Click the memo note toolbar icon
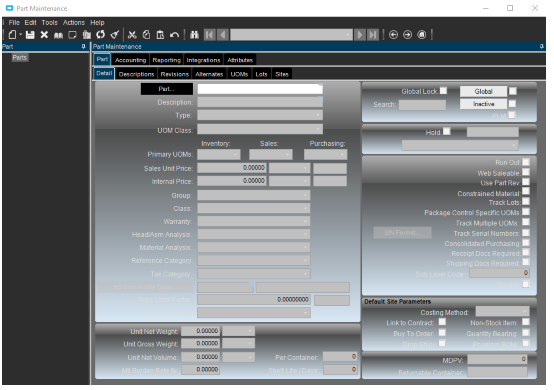Screen dimensions: 554x390 point(72,35)
